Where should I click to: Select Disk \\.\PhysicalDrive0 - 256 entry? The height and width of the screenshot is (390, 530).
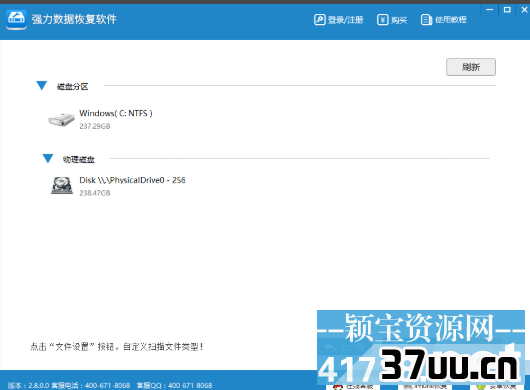point(132,180)
